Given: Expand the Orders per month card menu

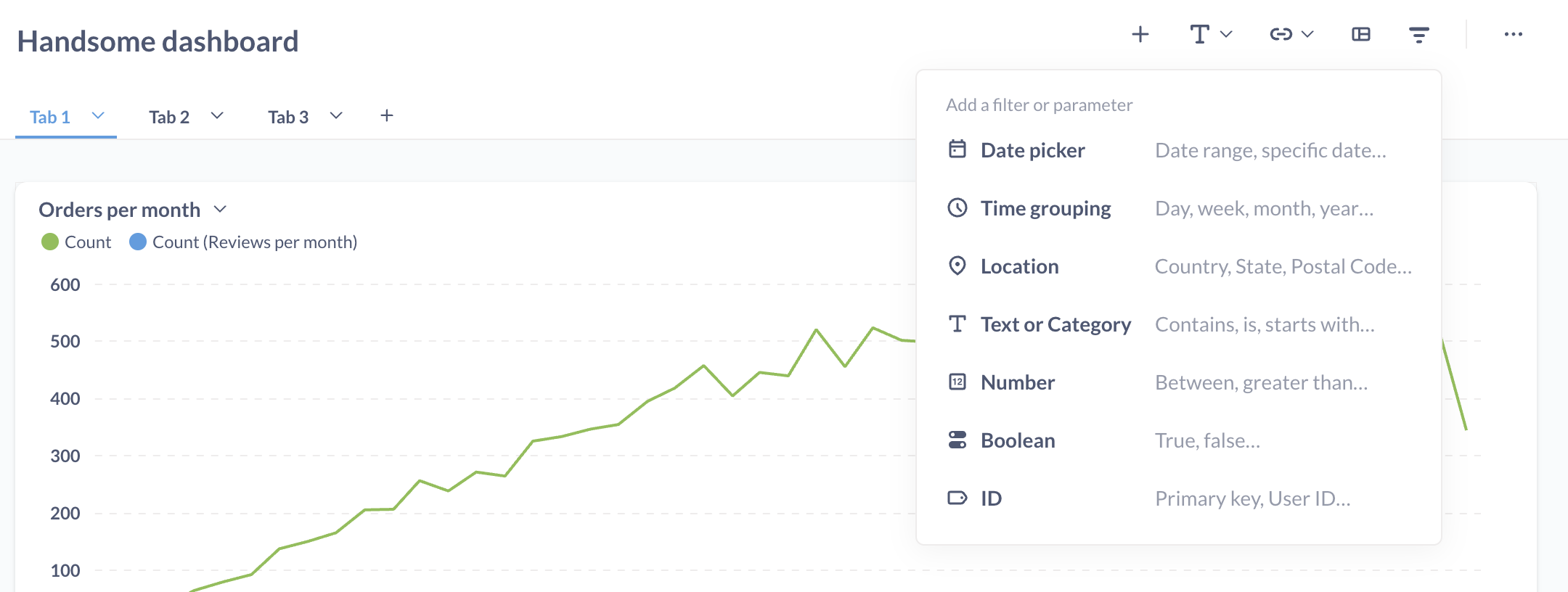Looking at the screenshot, I should 220,210.
